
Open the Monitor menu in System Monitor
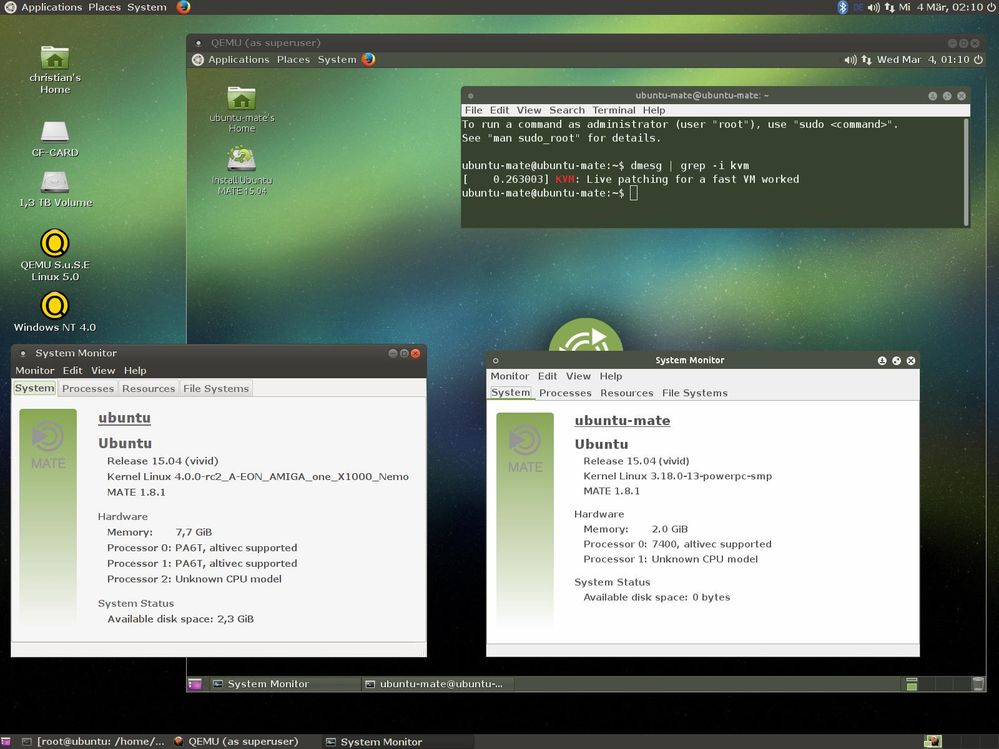point(34,370)
